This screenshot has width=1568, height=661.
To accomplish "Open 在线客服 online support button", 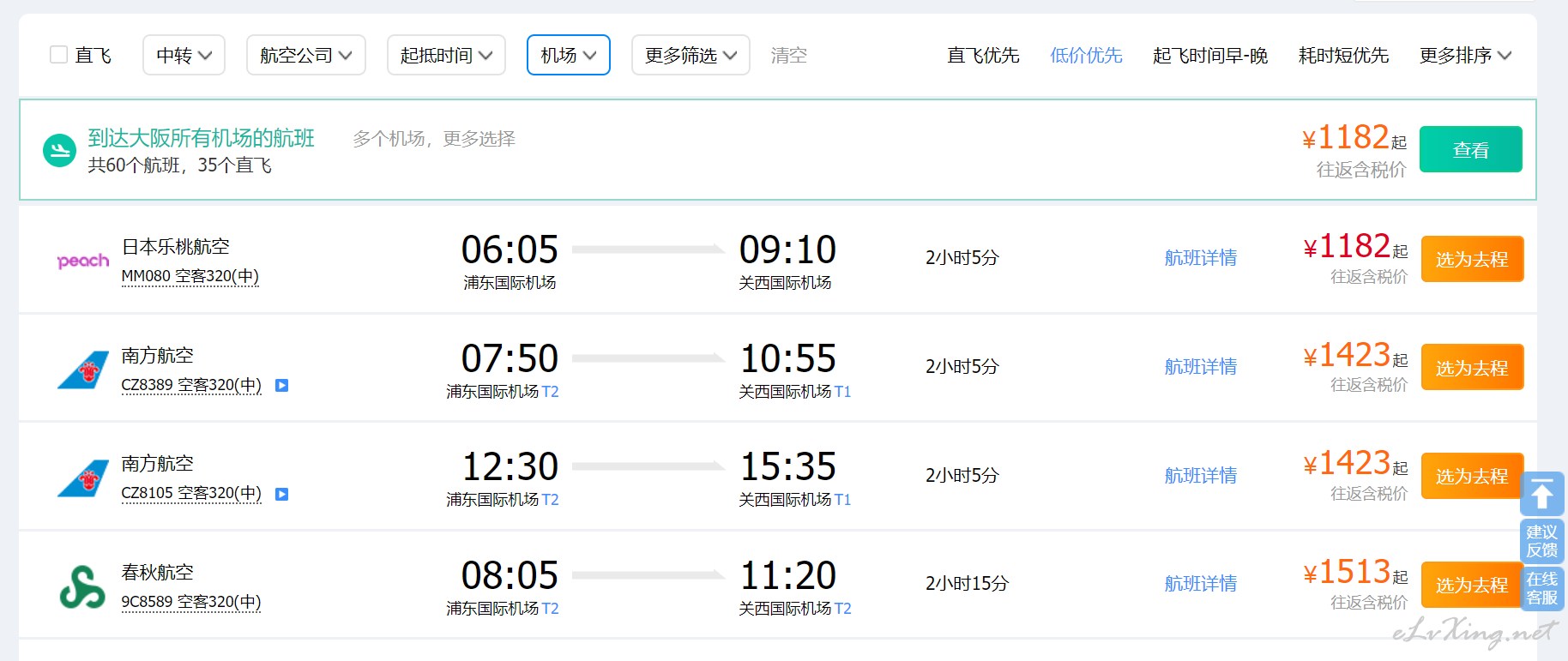I will click(1542, 588).
